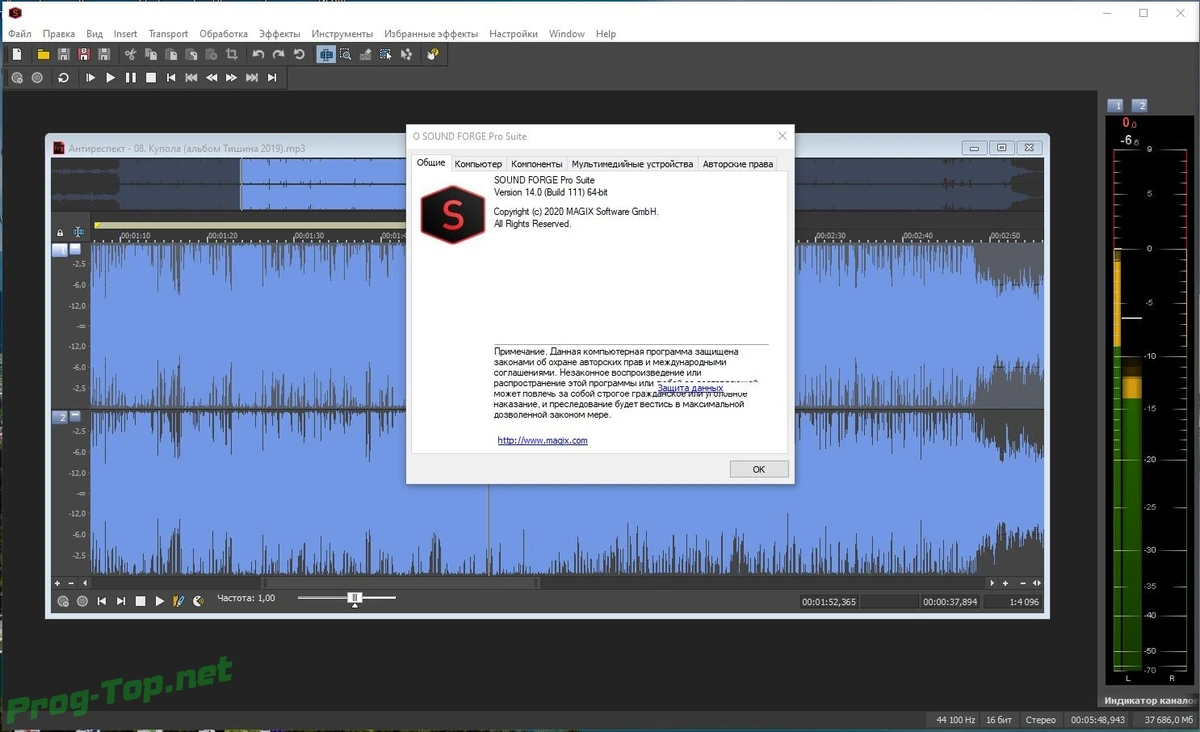Select the Pencil tool icon
Image resolution: width=1200 pixels, height=732 pixels.
pos(365,54)
